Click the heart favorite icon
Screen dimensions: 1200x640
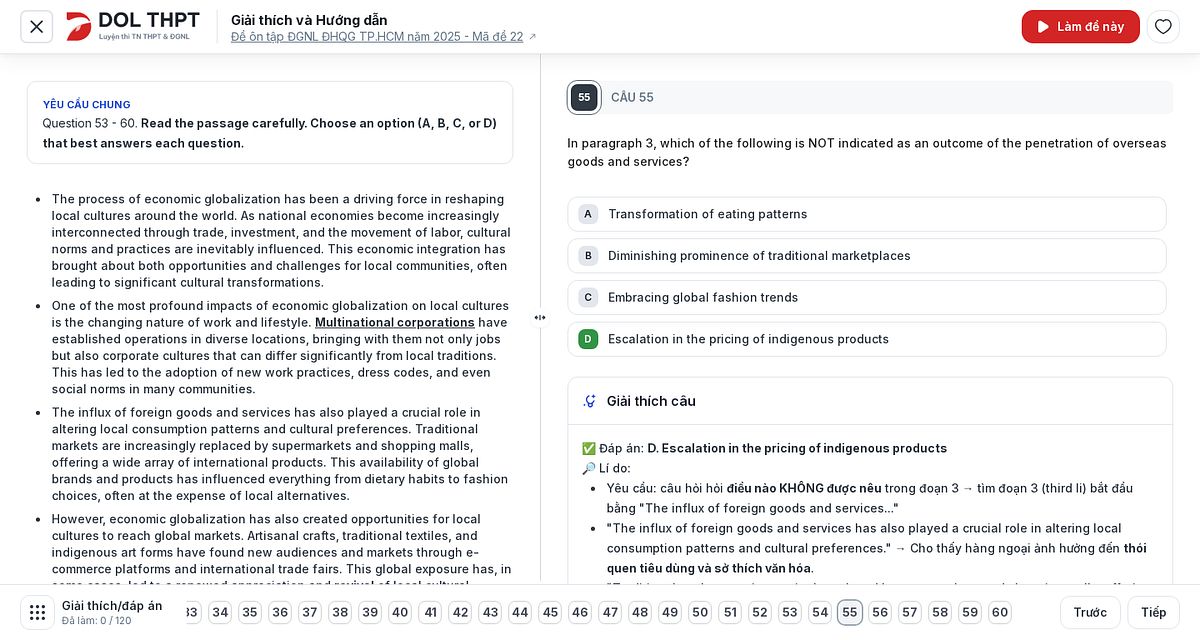point(1163,27)
